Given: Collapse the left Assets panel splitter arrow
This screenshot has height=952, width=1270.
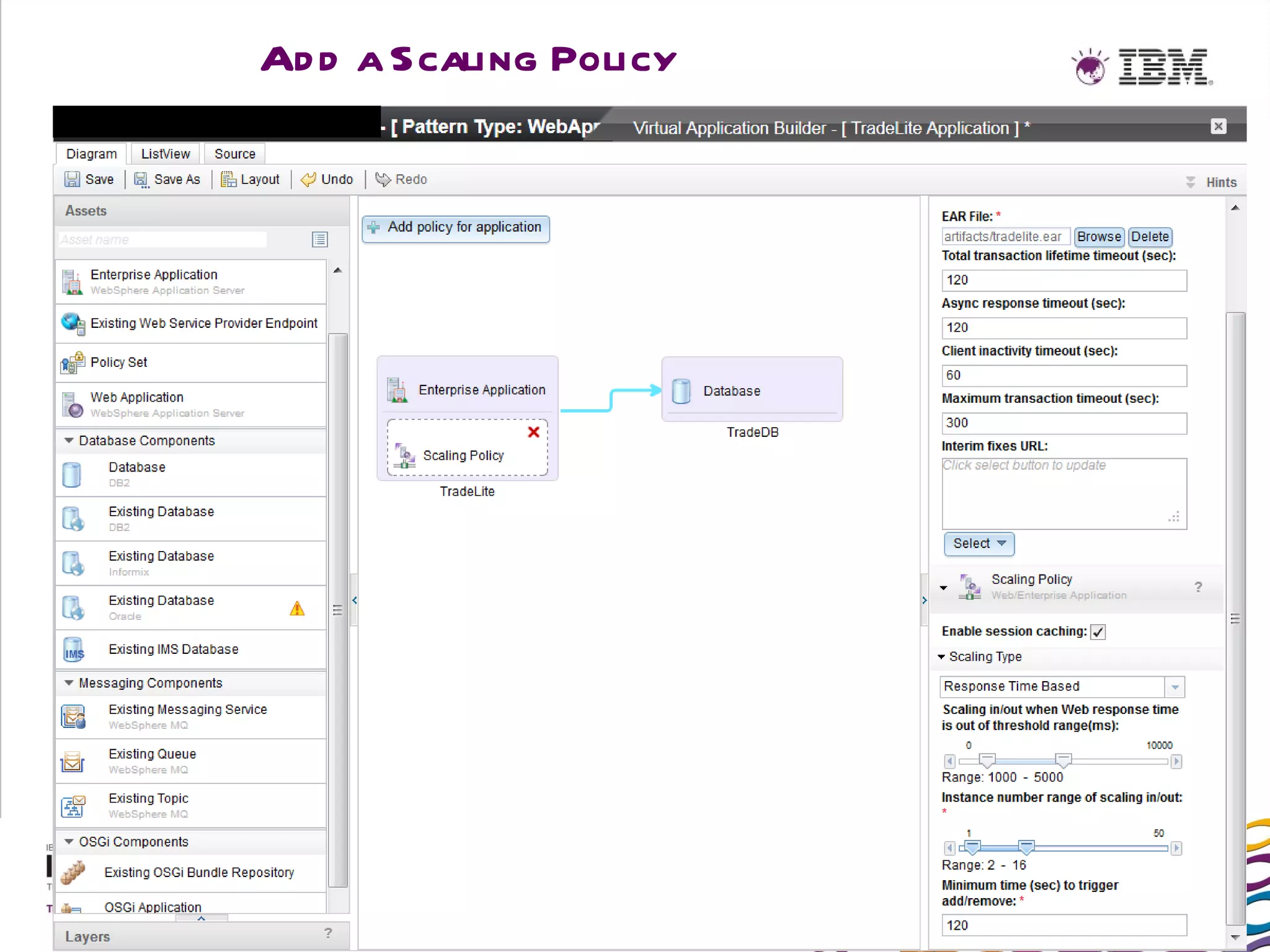Looking at the screenshot, I should pos(354,600).
